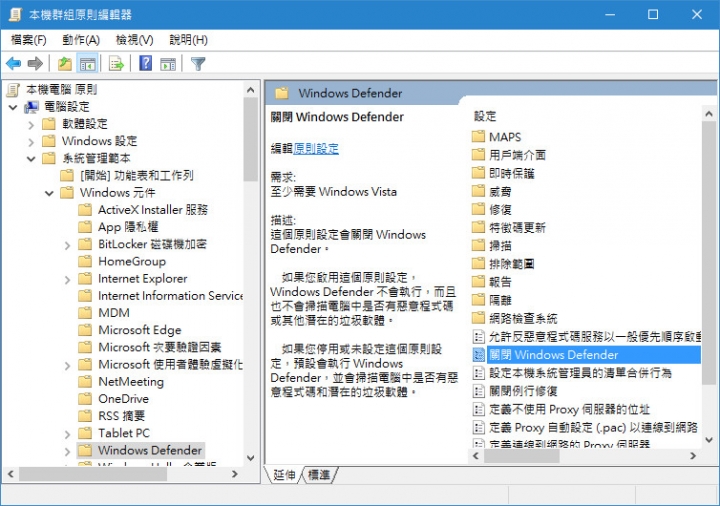Select the ActiveX Installer 服務 tree item
Viewport: 720px width, 506px height.
152,210
